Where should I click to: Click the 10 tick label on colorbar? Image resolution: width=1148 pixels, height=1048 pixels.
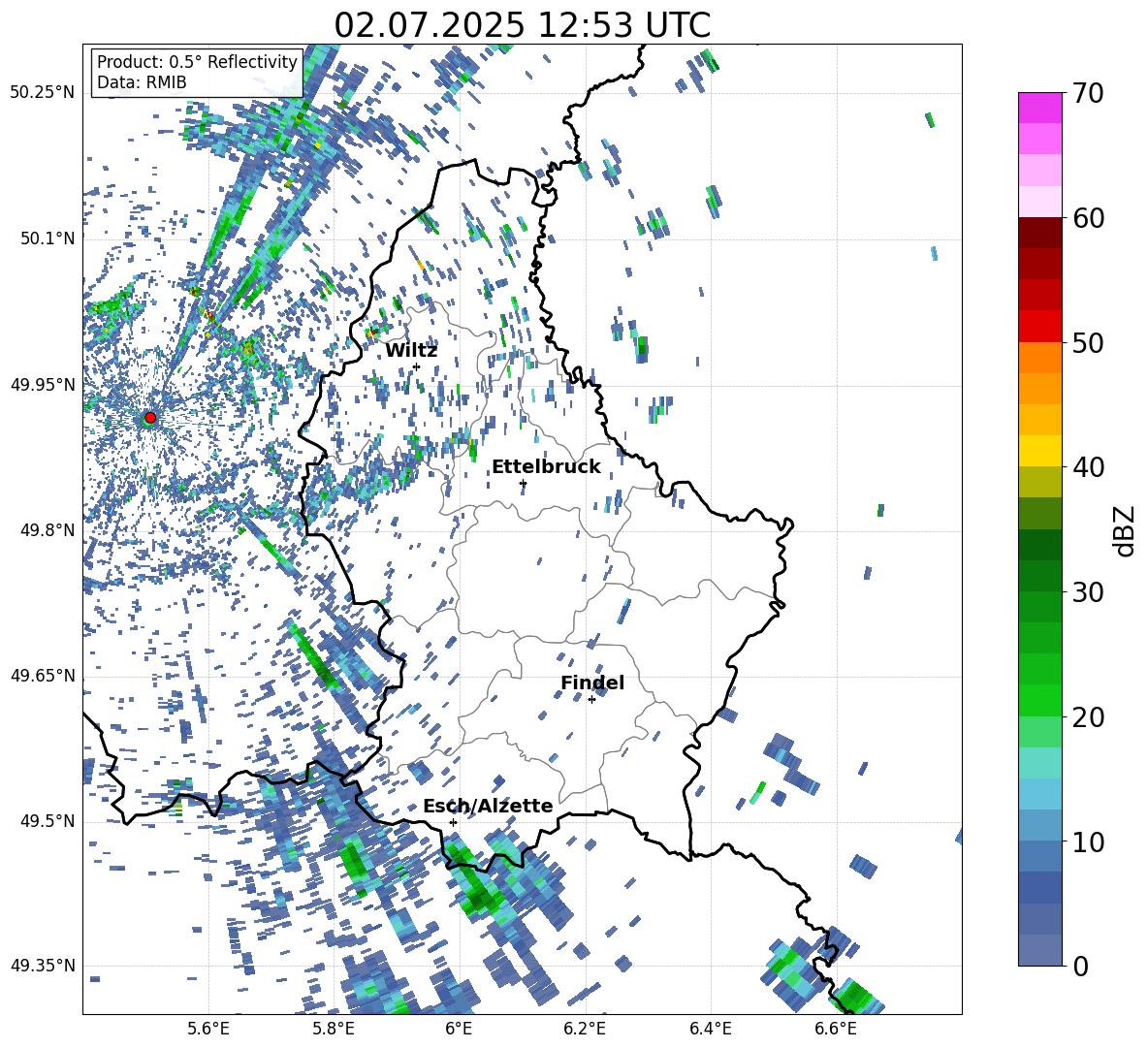1087,842
